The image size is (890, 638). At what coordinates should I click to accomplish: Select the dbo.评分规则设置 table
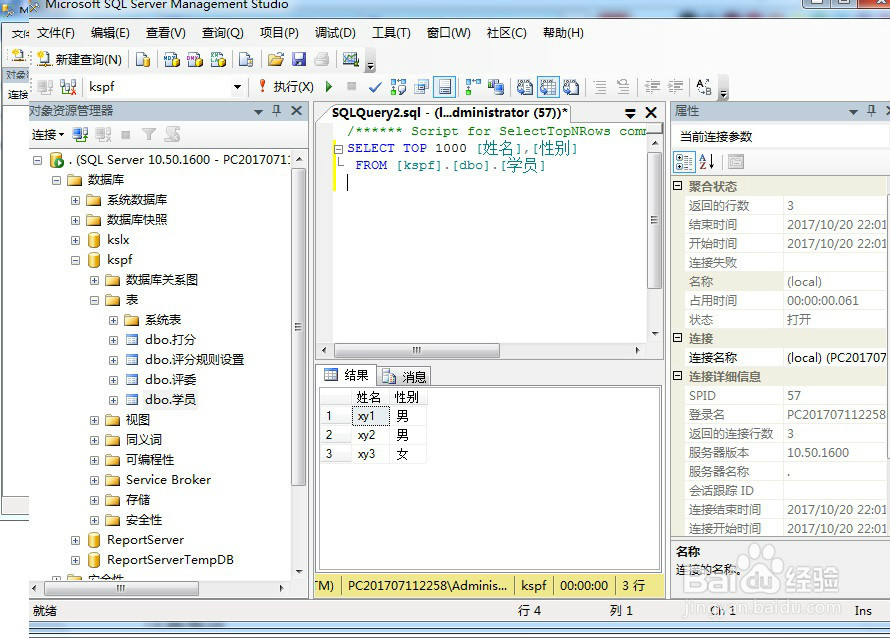coord(194,359)
